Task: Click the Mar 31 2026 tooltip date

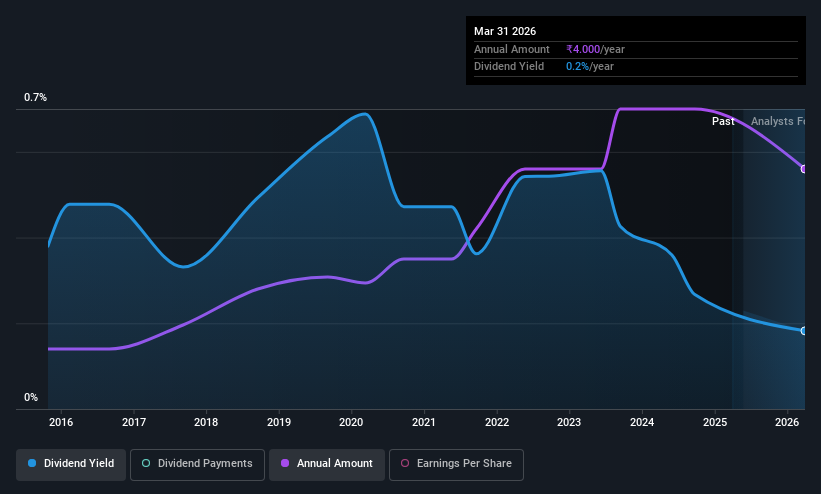Action: point(505,31)
